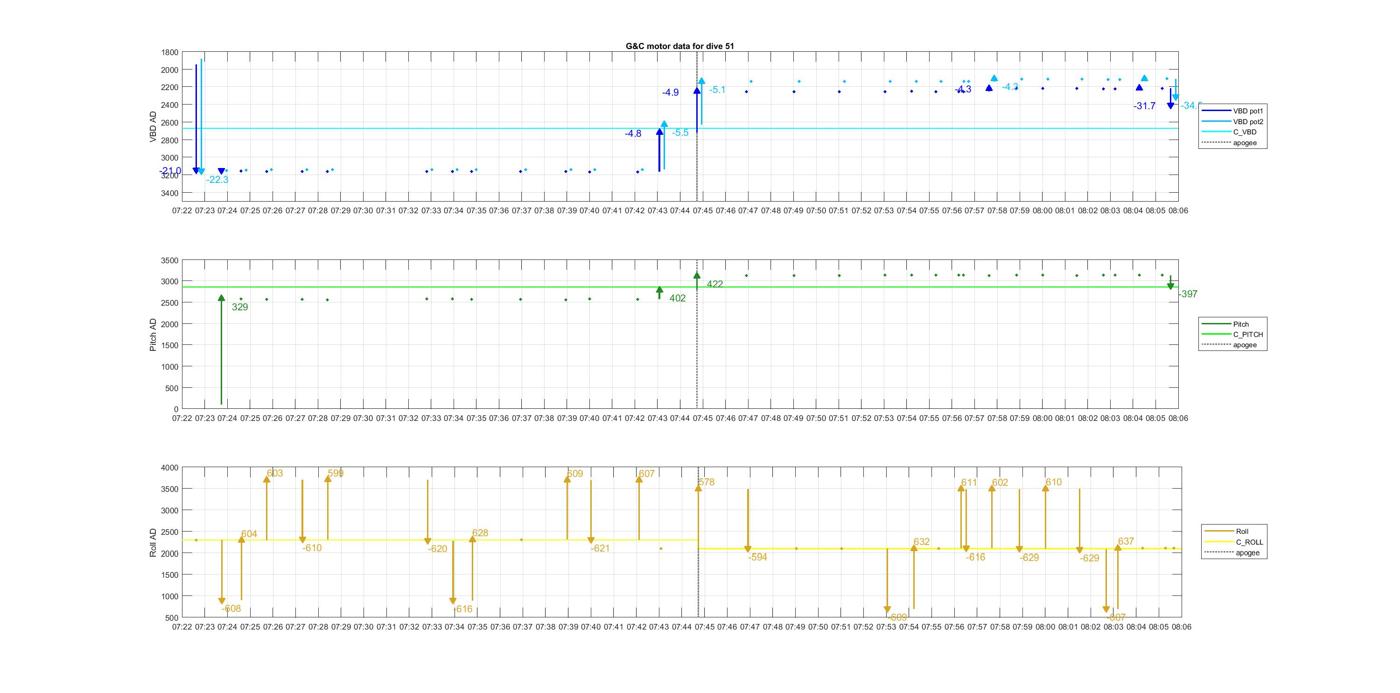This screenshot has width=1400, height=693.
Task: Click the '607' roll label
Action: pos(647,473)
